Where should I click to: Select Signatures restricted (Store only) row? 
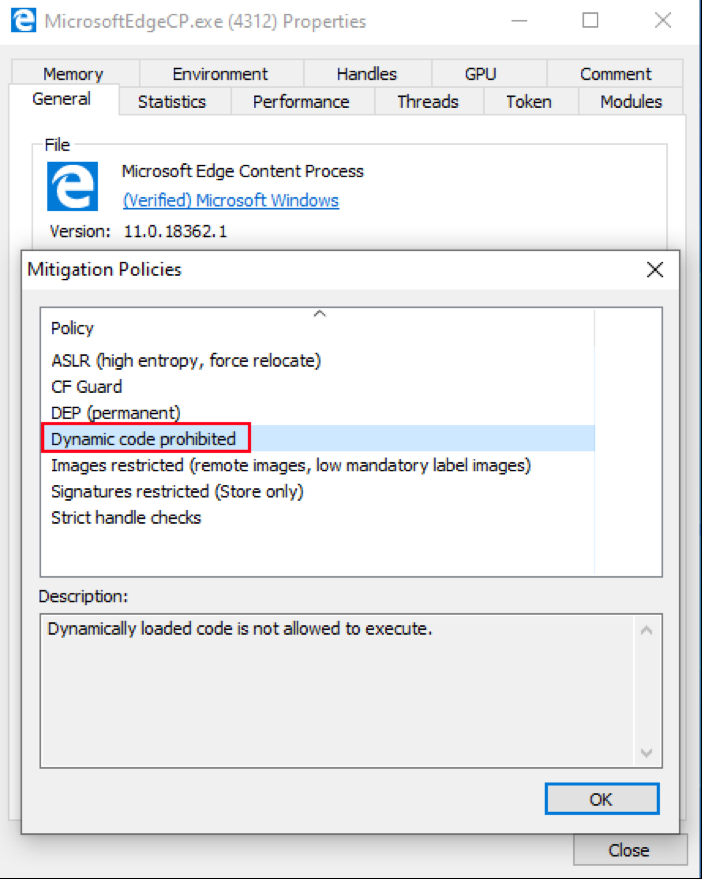point(177,491)
